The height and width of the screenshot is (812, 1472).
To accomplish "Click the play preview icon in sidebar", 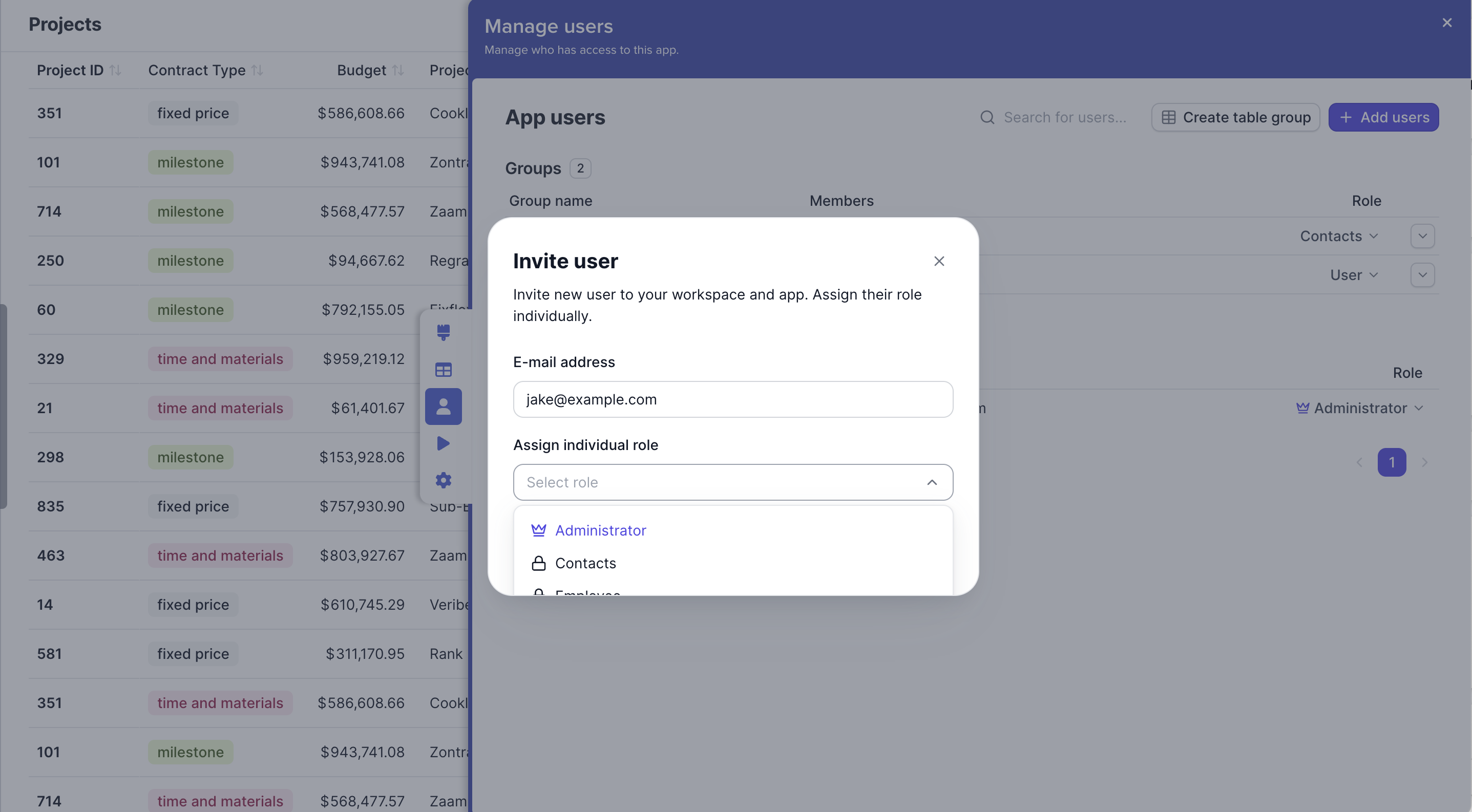I will [x=443, y=443].
